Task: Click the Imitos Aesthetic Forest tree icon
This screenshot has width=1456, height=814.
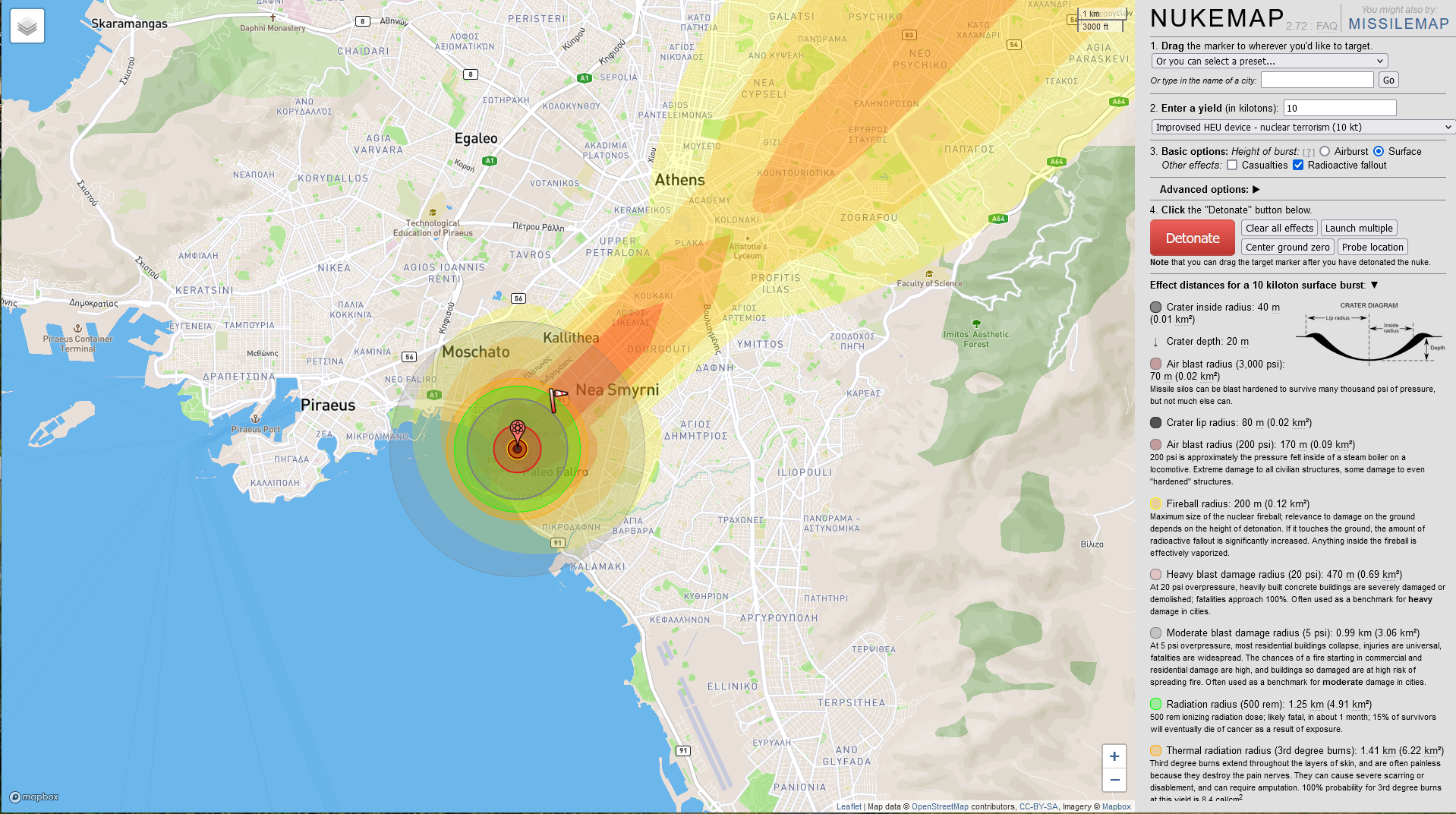Action: pos(976,324)
